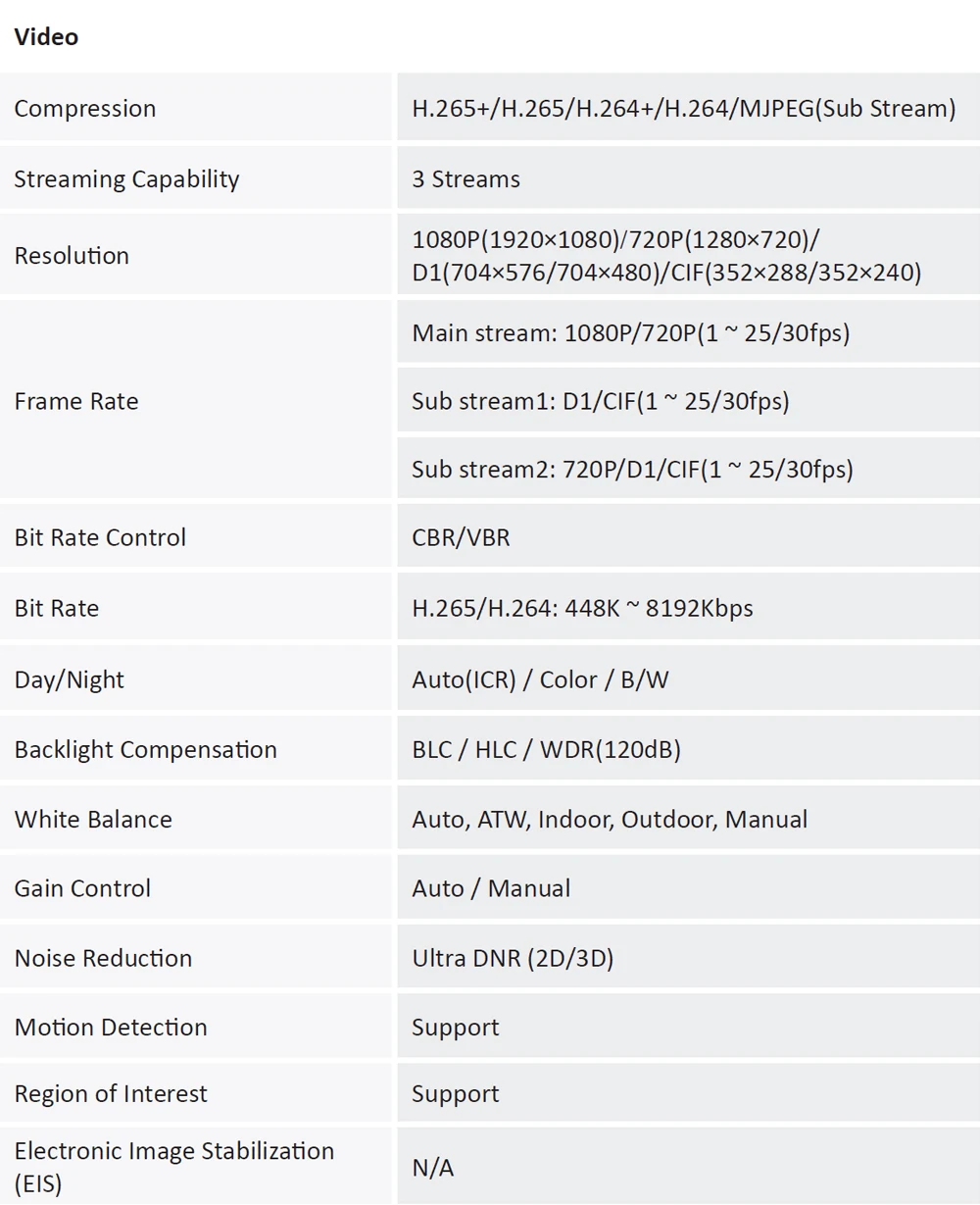980x1205 pixels.
Task: Click the Day/Night row label
Action: point(70,679)
